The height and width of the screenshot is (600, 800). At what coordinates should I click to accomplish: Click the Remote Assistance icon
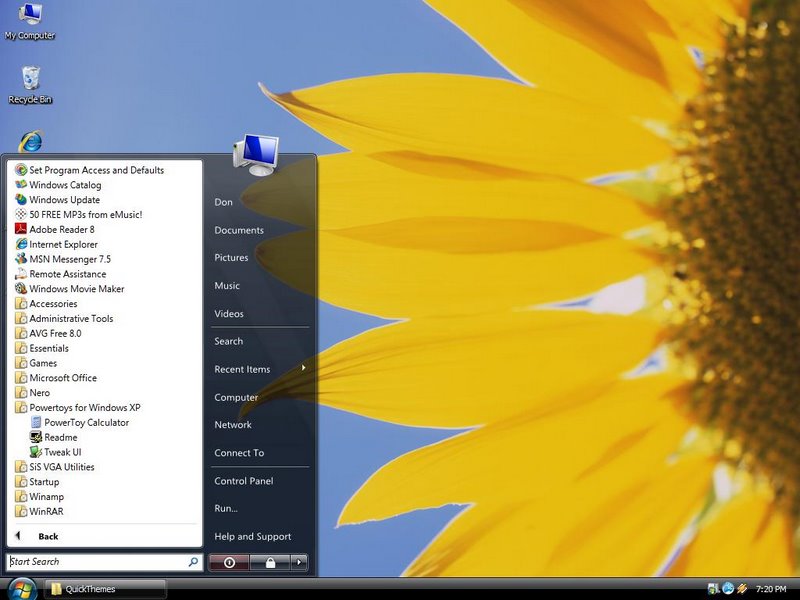click(x=21, y=273)
